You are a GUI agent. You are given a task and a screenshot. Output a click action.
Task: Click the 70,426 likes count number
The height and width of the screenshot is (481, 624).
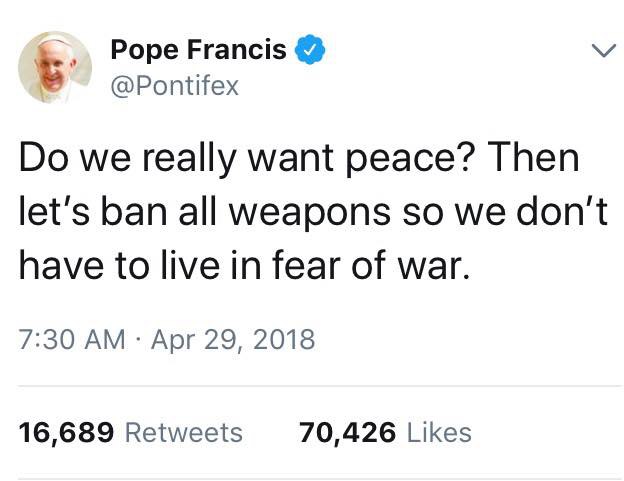tap(346, 432)
